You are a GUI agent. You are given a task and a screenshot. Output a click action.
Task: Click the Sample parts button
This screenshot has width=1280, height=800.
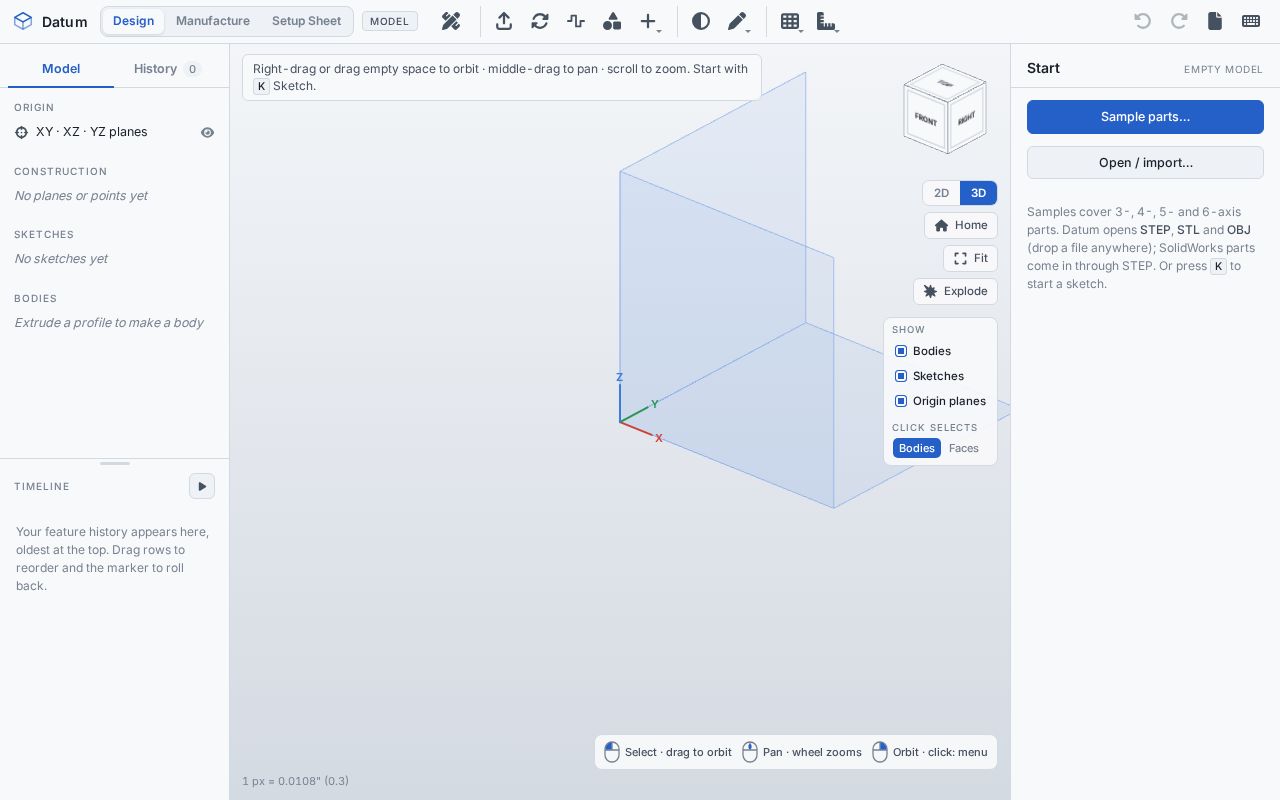coord(1145,117)
